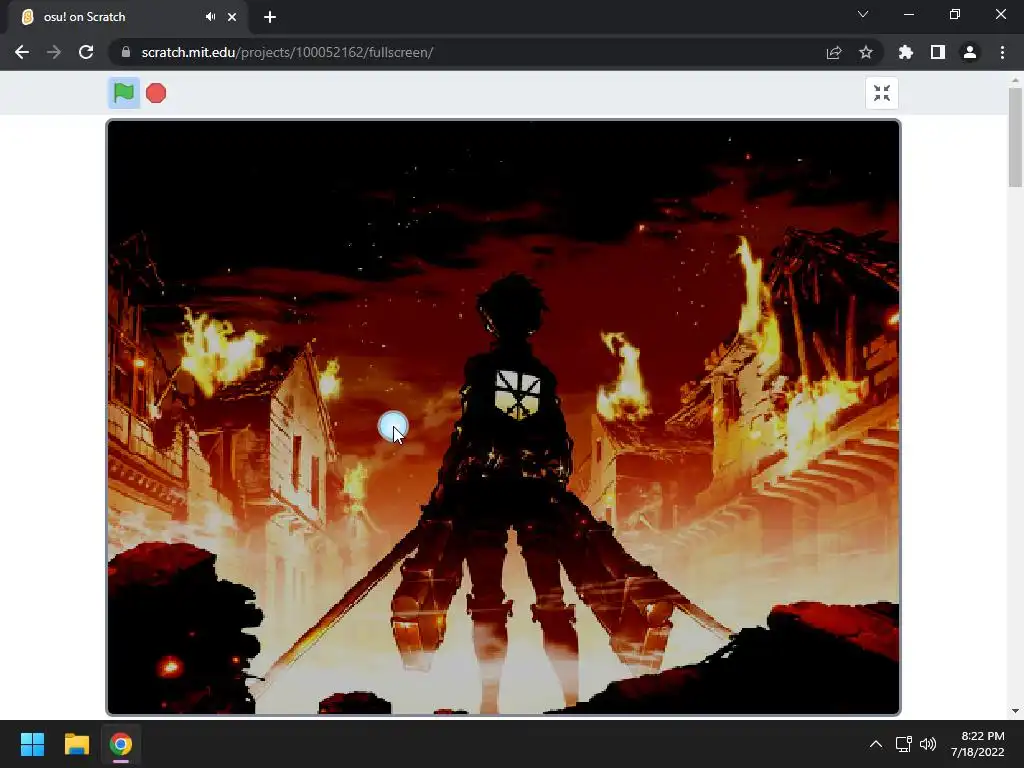Show hidden system tray icons
The height and width of the screenshot is (768, 1024).
(876, 744)
